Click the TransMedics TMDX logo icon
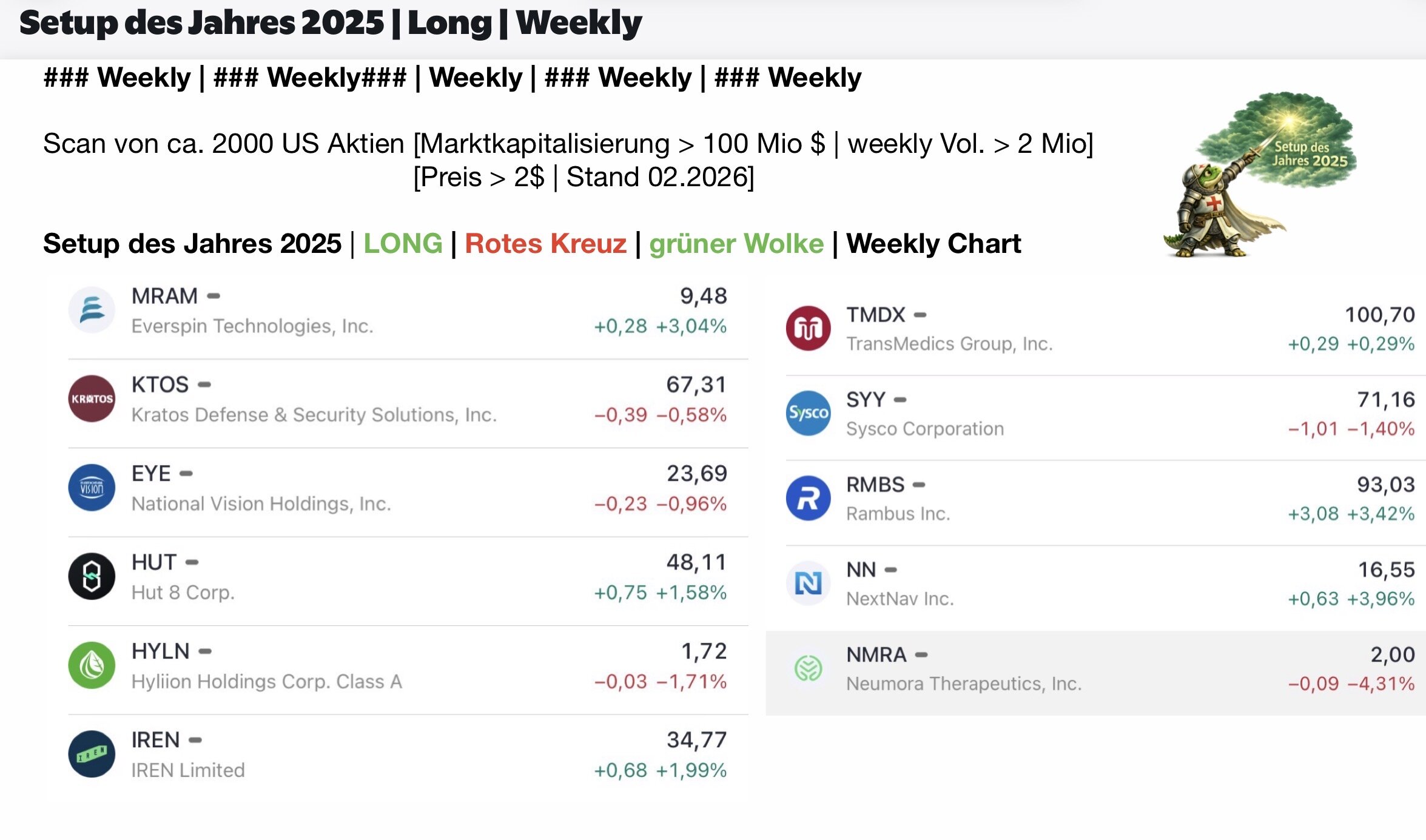The width and height of the screenshot is (1426, 840). click(x=808, y=328)
